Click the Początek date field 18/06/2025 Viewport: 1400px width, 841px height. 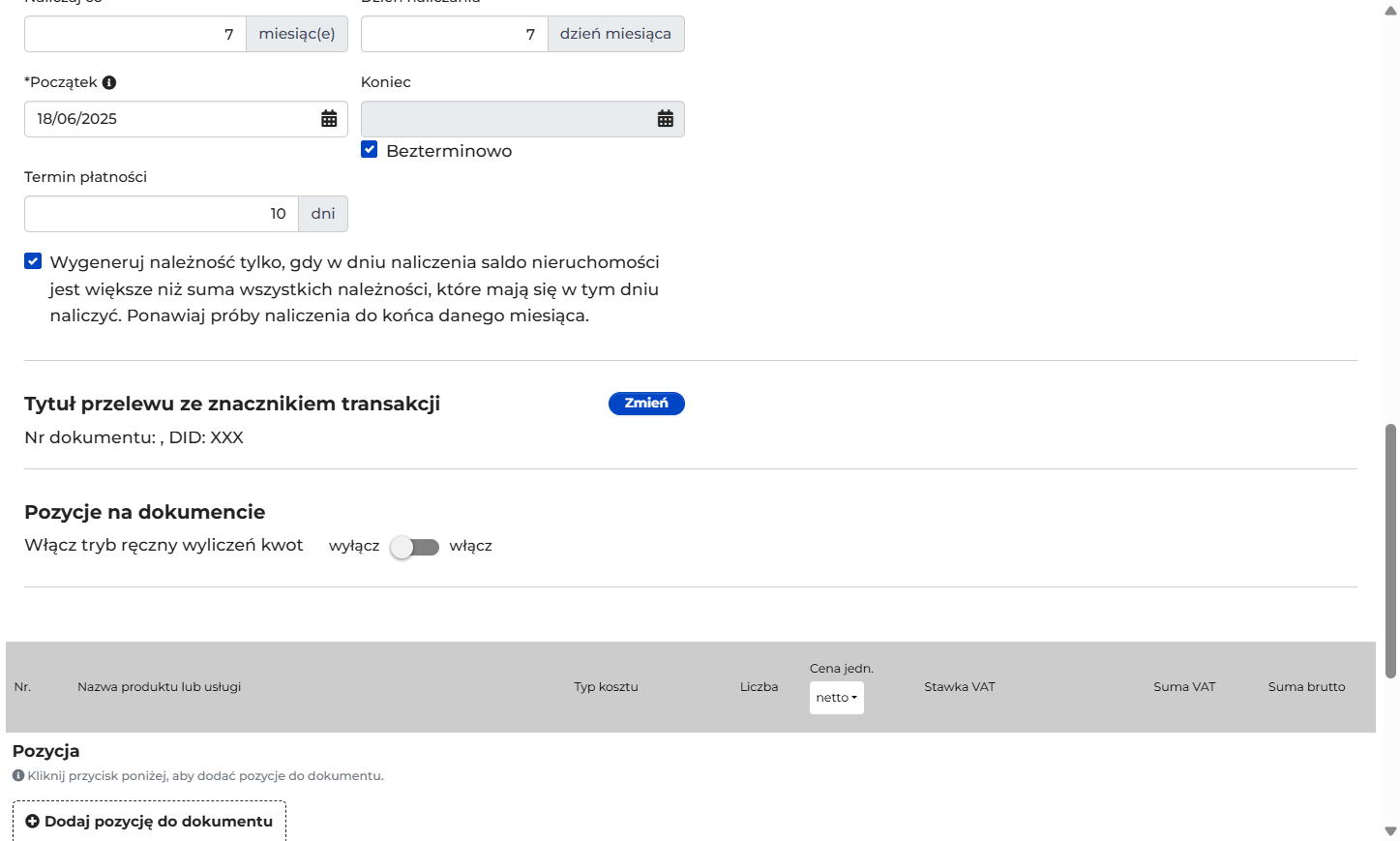186,119
